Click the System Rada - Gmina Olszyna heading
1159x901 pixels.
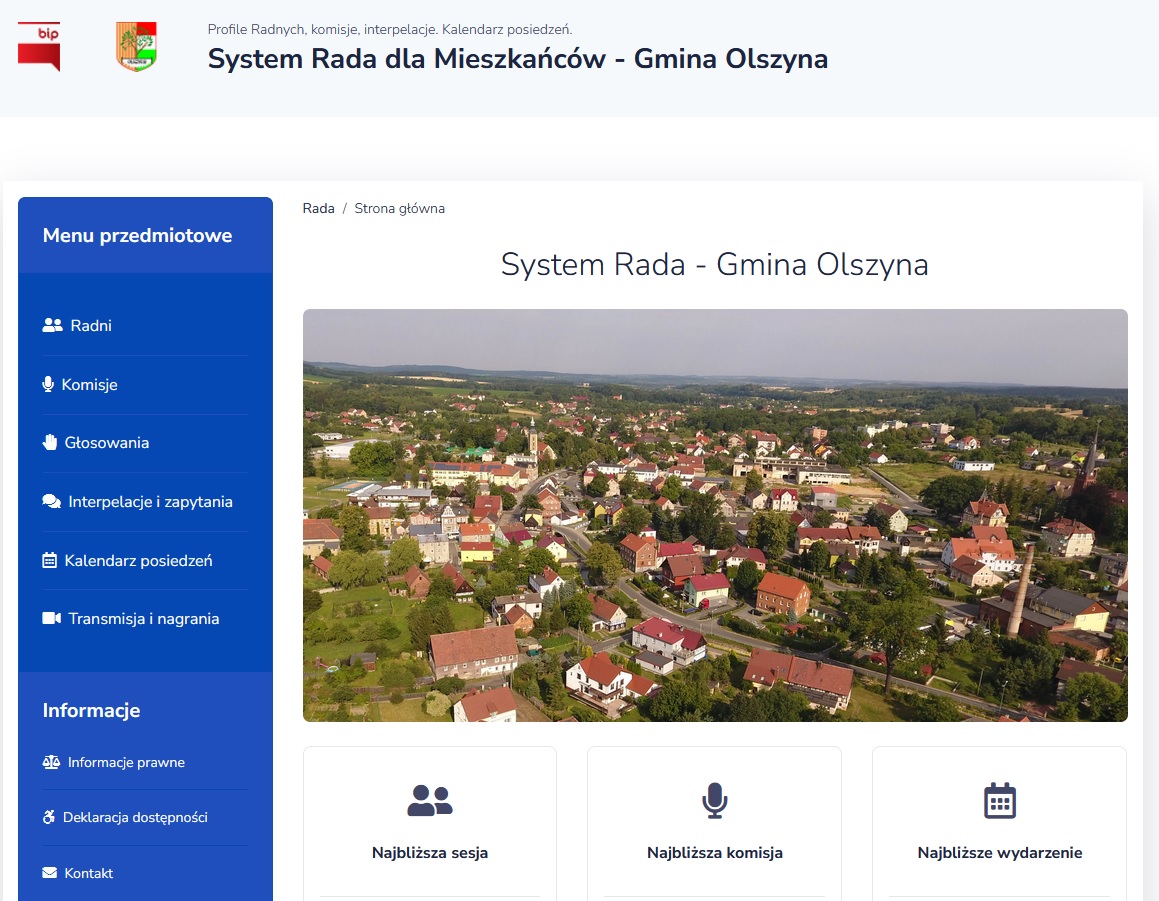tap(715, 265)
